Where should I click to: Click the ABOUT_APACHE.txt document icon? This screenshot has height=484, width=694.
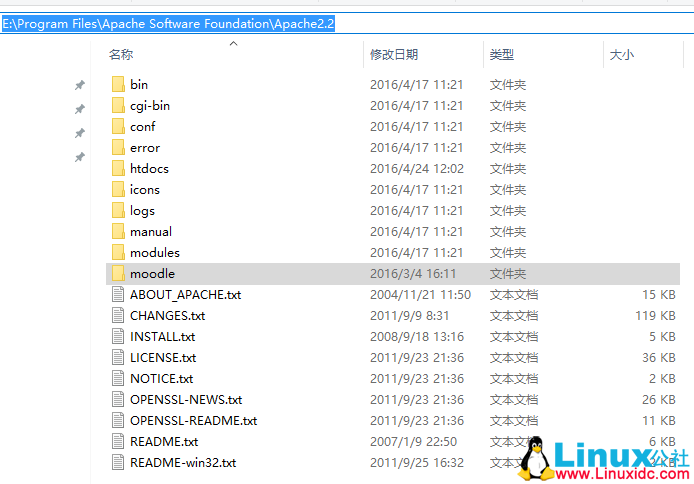coord(118,294)
